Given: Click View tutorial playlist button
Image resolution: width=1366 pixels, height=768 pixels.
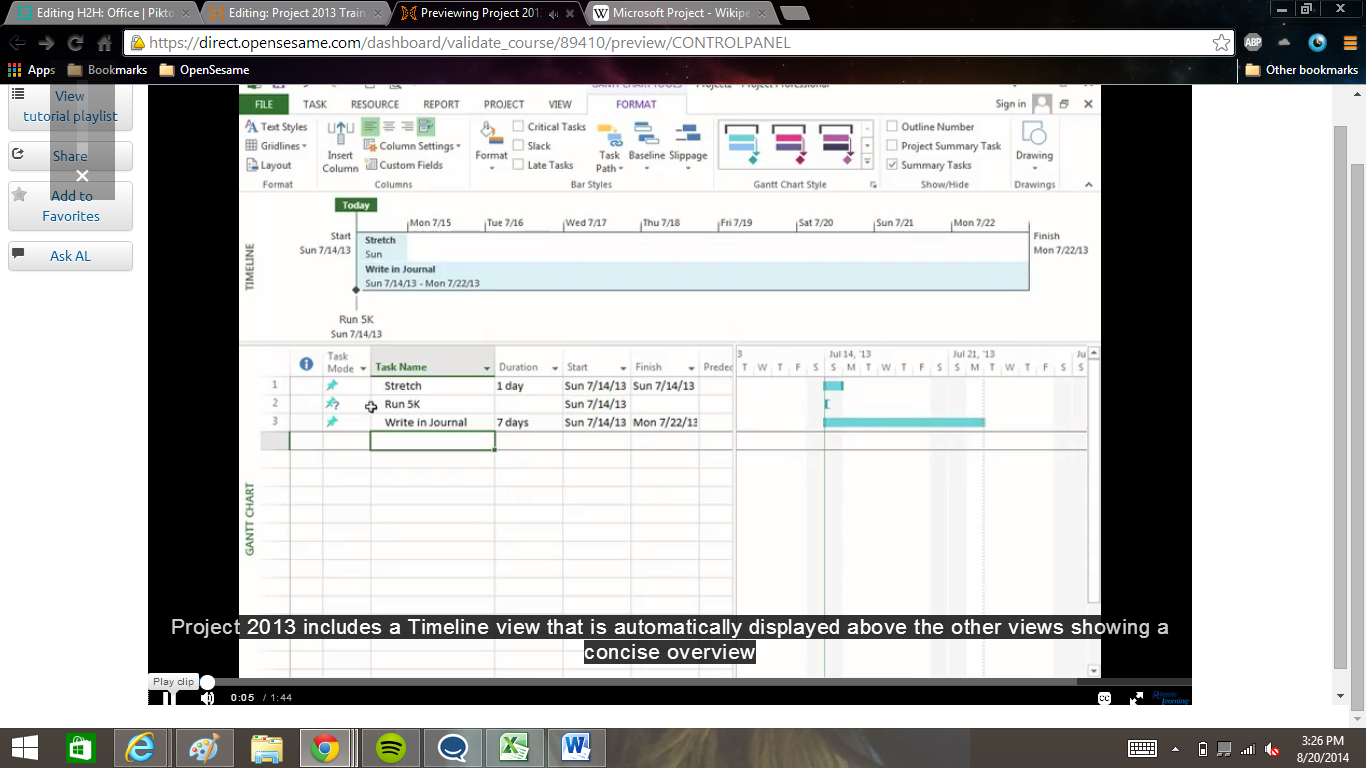Looking at the screenshot, I should [70, 106].
